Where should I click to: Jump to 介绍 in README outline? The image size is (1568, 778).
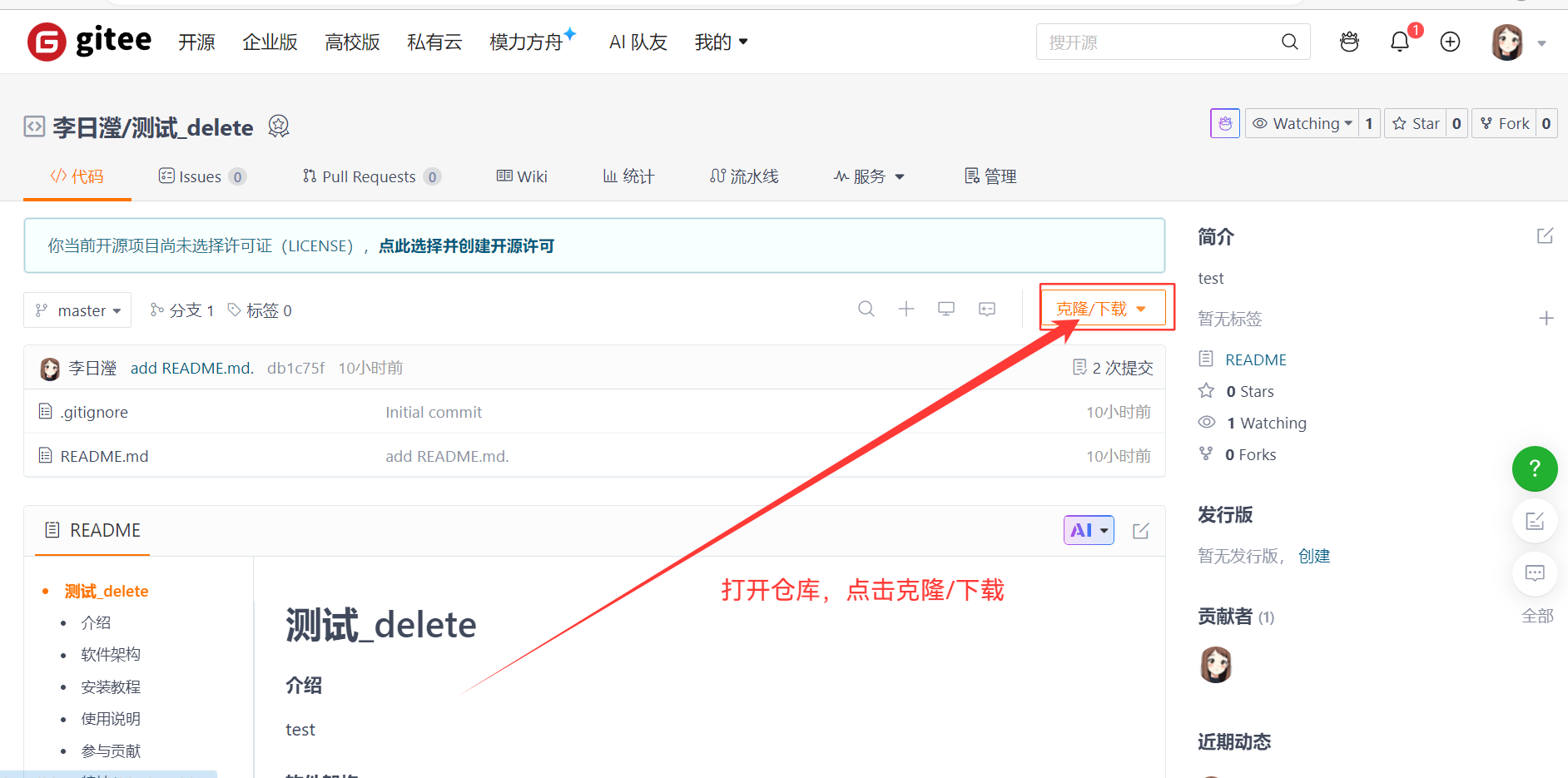96,622
